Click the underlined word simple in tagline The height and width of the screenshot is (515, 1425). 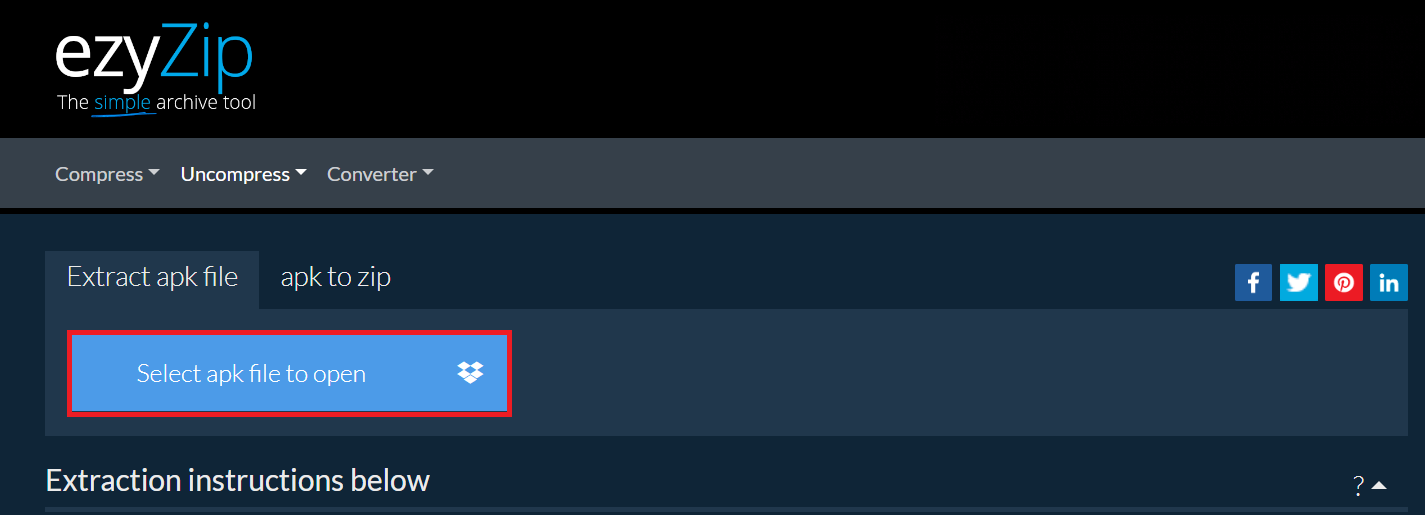tap(122, 103)
